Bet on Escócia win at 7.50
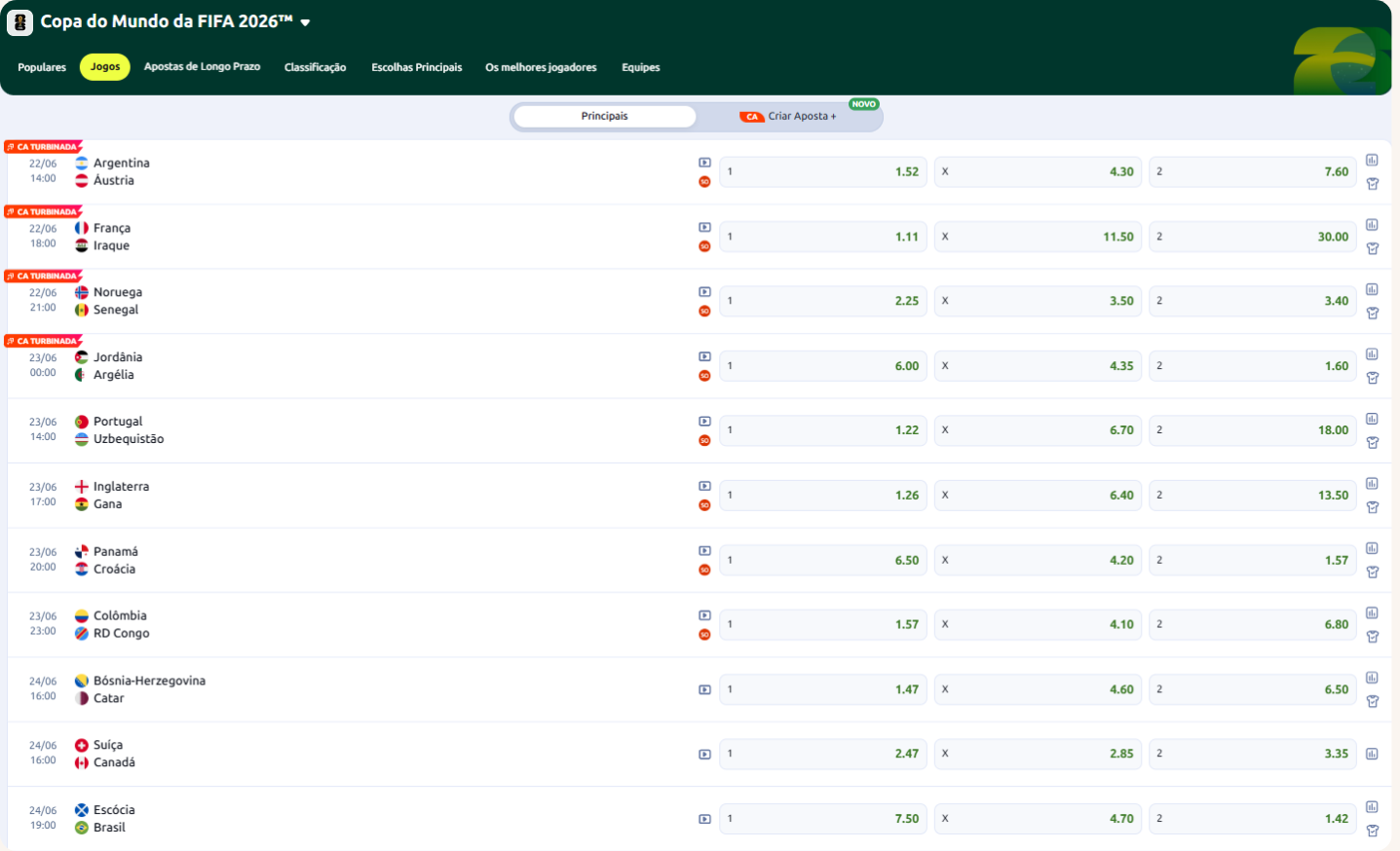Image resolution: width=1400 pixels, height=851 pixels. 823,819
